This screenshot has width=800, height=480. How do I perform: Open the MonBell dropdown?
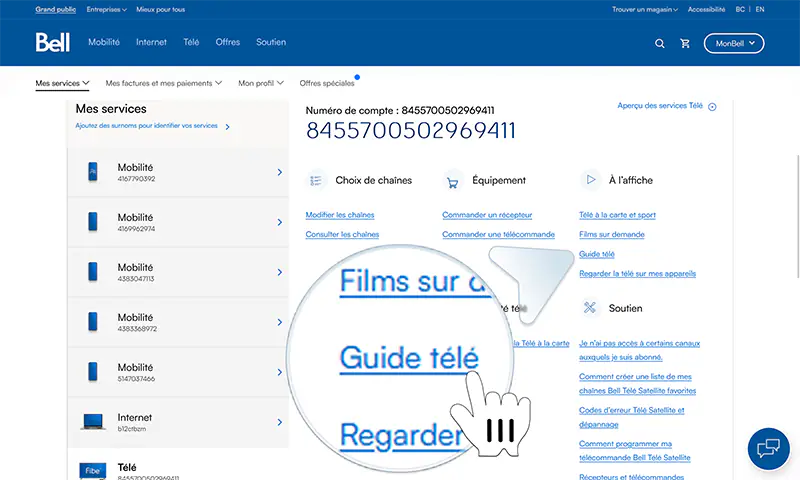pos(734,43)
